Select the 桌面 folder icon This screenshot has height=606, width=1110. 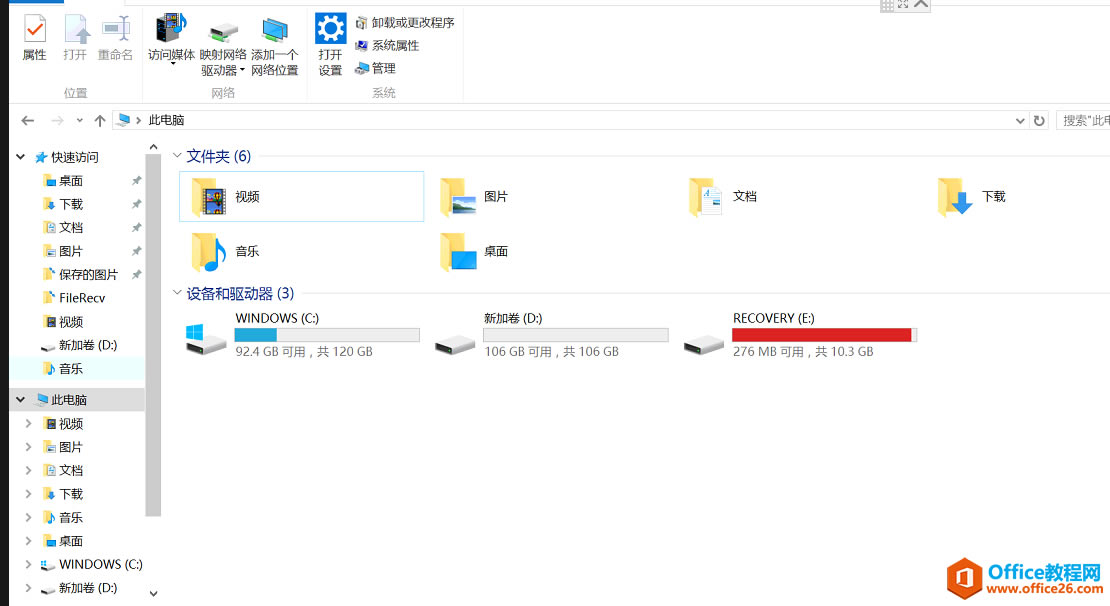[457, 251]
